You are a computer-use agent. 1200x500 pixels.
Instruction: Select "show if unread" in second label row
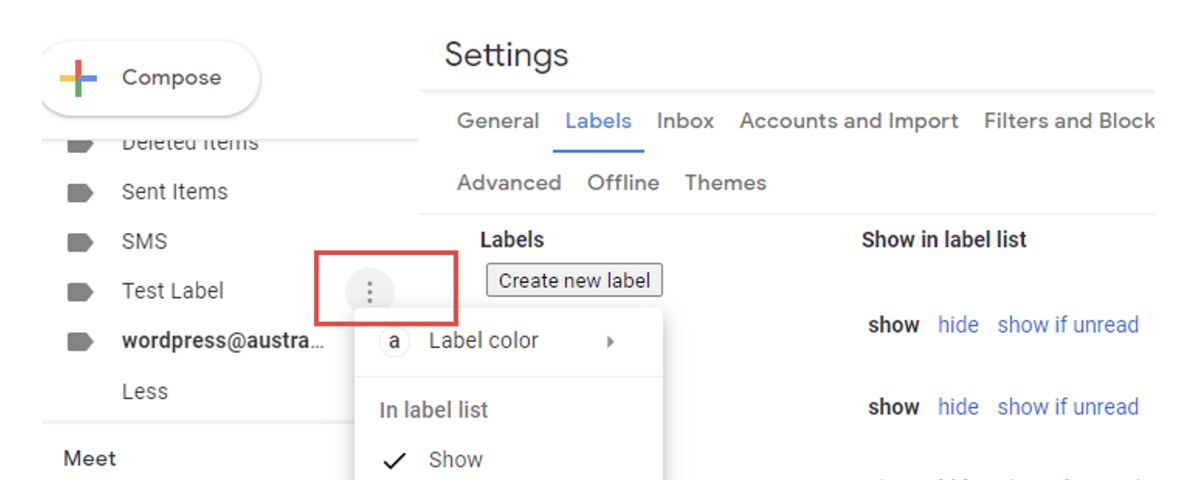(1068, 407)
